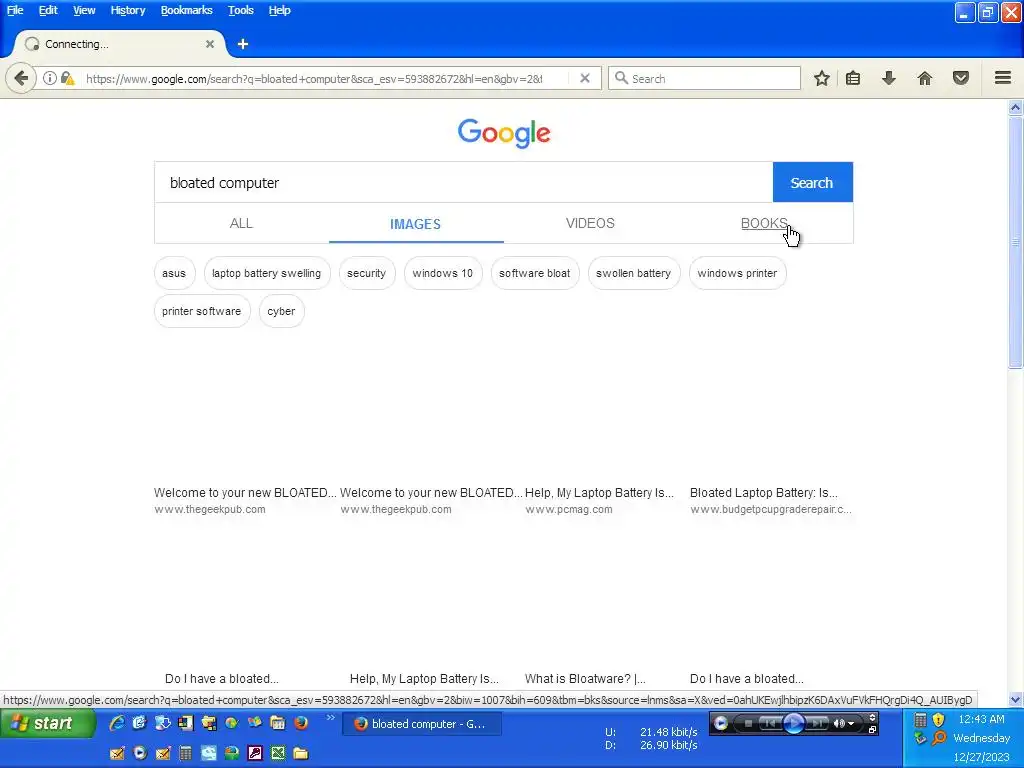Select the 'software bloat' suggestion chip
1024x768 pixels.
point(534,273)
